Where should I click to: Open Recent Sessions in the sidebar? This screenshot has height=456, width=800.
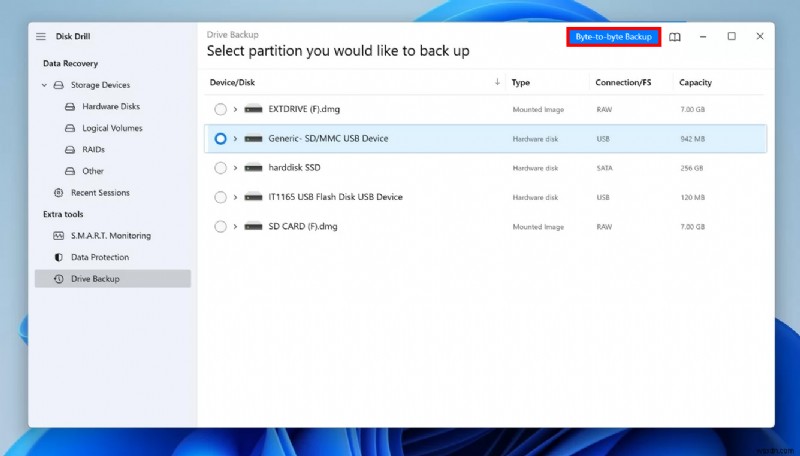coord(100,192)
